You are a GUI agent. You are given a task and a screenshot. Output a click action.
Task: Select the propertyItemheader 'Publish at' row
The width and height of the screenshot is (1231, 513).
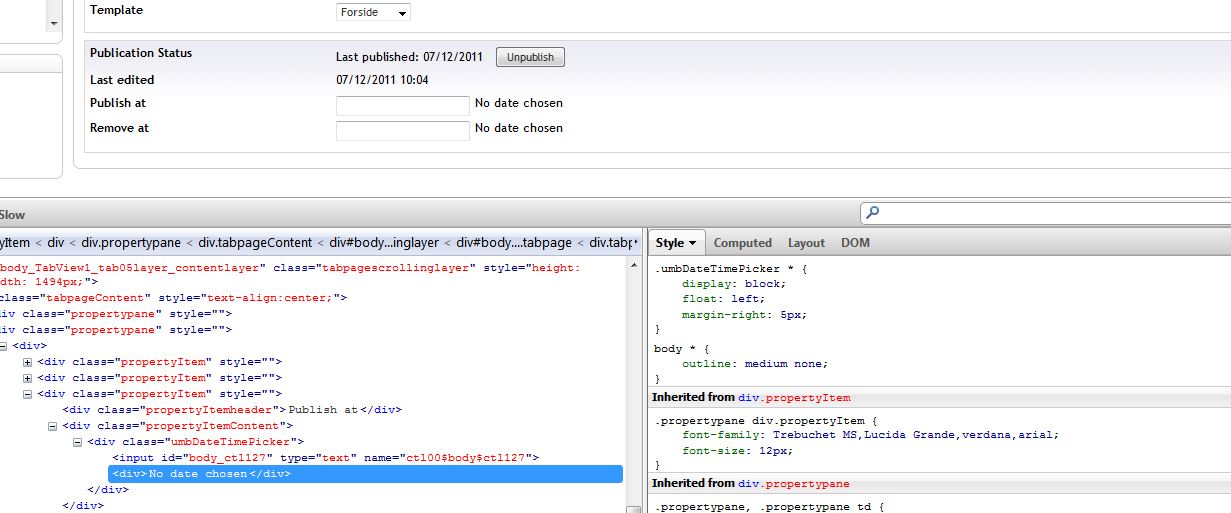[x=232, y=410]
